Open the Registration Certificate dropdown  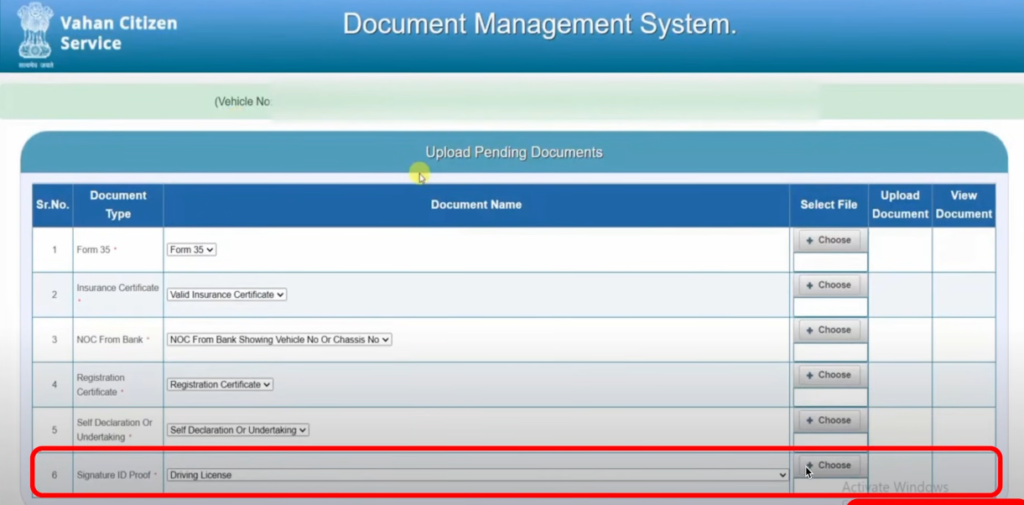(x=220, y=385)
